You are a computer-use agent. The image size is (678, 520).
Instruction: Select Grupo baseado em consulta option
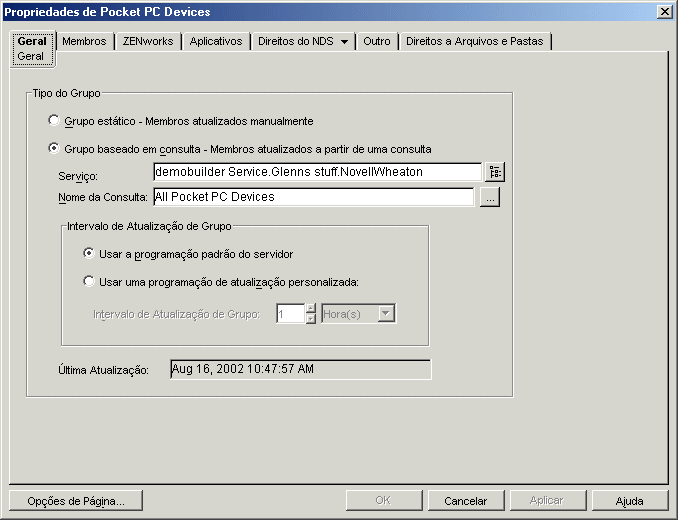pyautogui.click(x=54, y=149)
